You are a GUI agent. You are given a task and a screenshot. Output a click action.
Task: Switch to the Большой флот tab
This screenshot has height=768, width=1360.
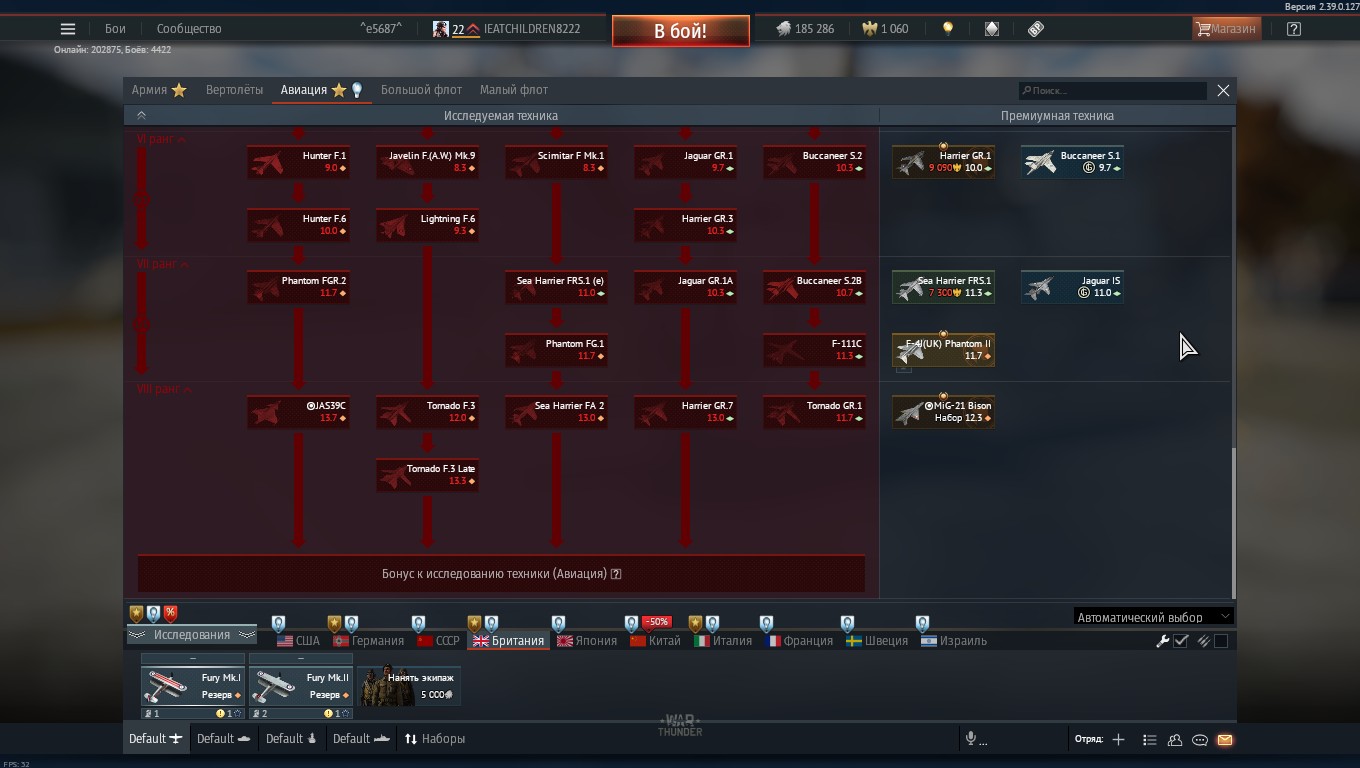[x=421, y=90]
